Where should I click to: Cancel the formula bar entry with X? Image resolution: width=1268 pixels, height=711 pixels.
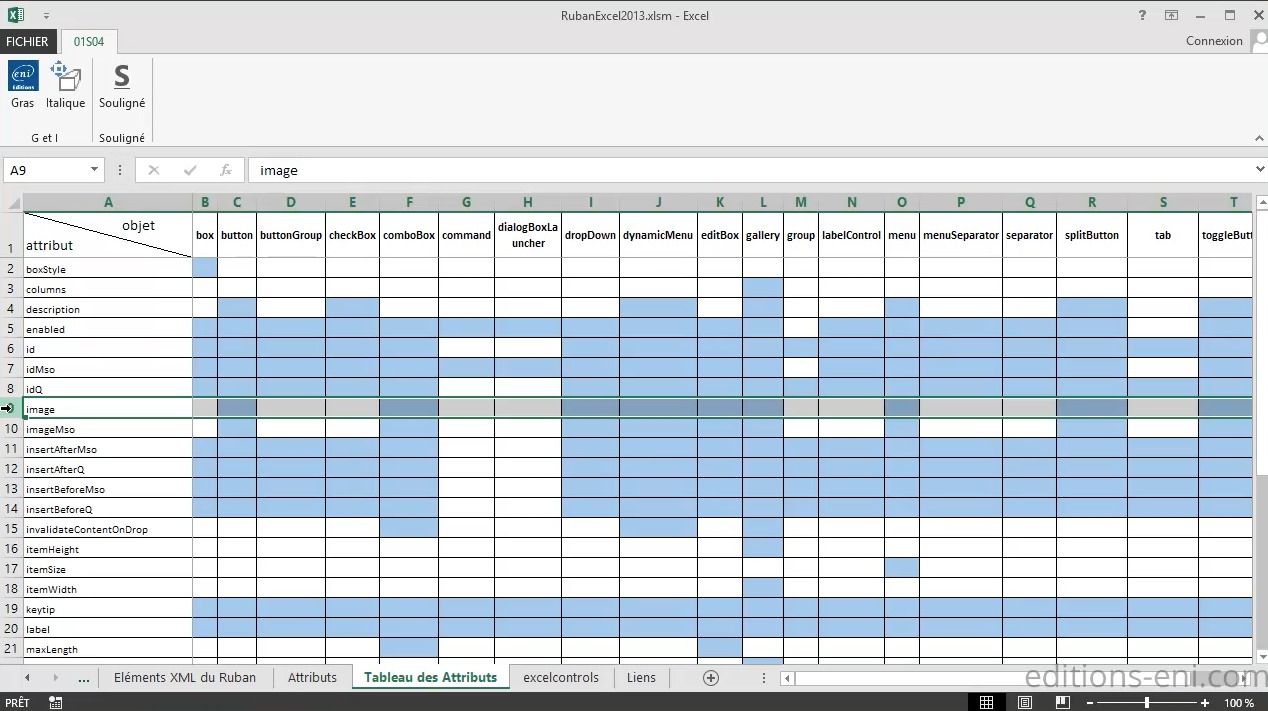point(153,170)
